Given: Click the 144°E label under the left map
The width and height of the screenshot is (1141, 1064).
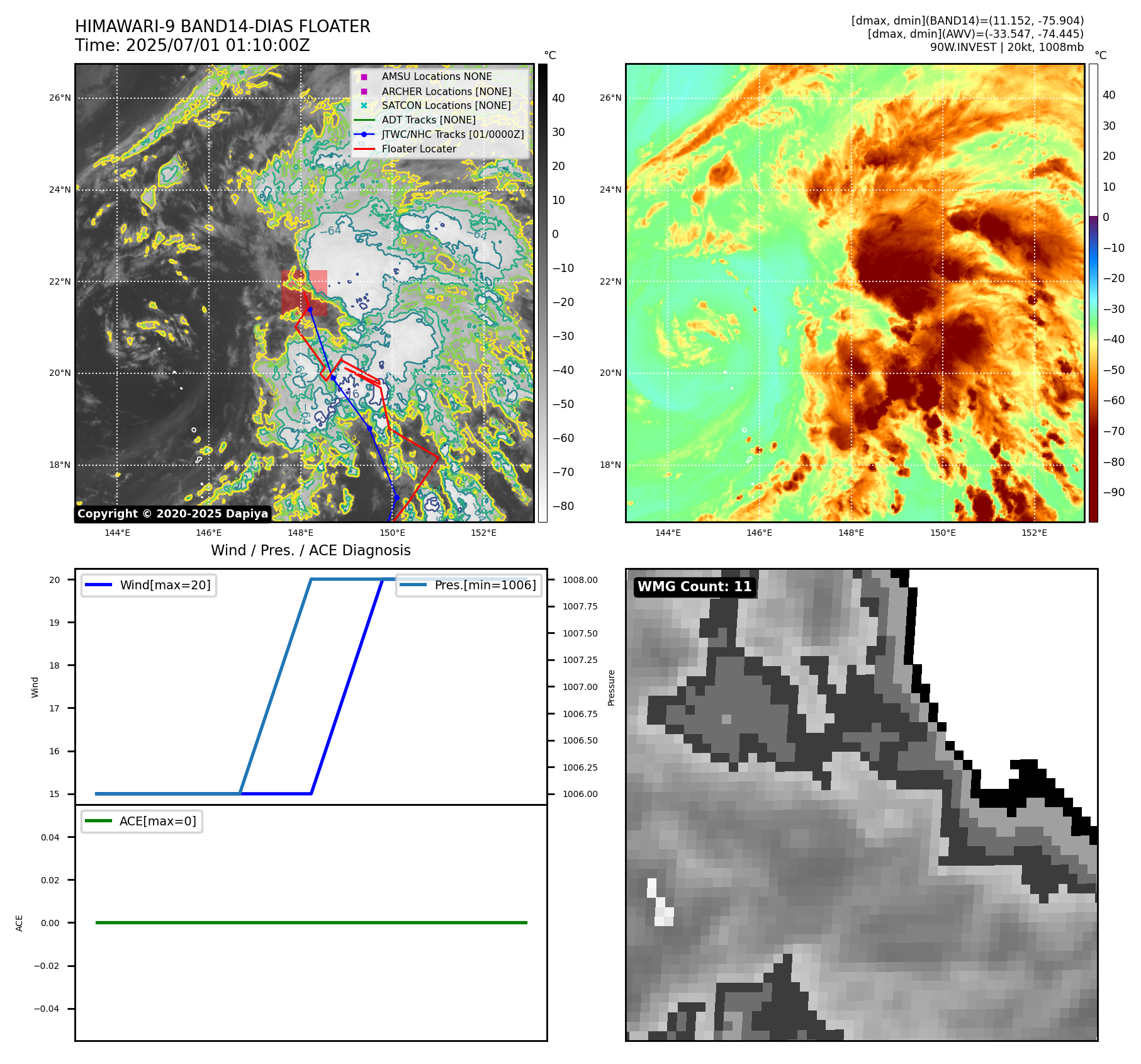Looking at the screenshot, I should click(118, 533).
